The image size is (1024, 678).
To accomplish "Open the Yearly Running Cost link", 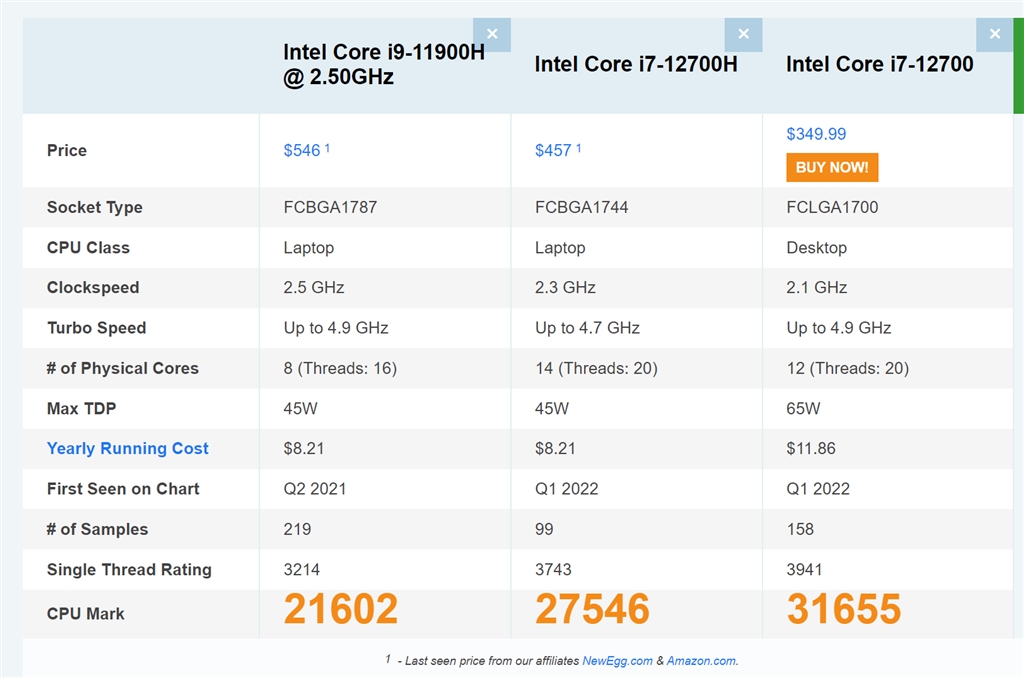I will pyautogui.click(x=128, y=448).
